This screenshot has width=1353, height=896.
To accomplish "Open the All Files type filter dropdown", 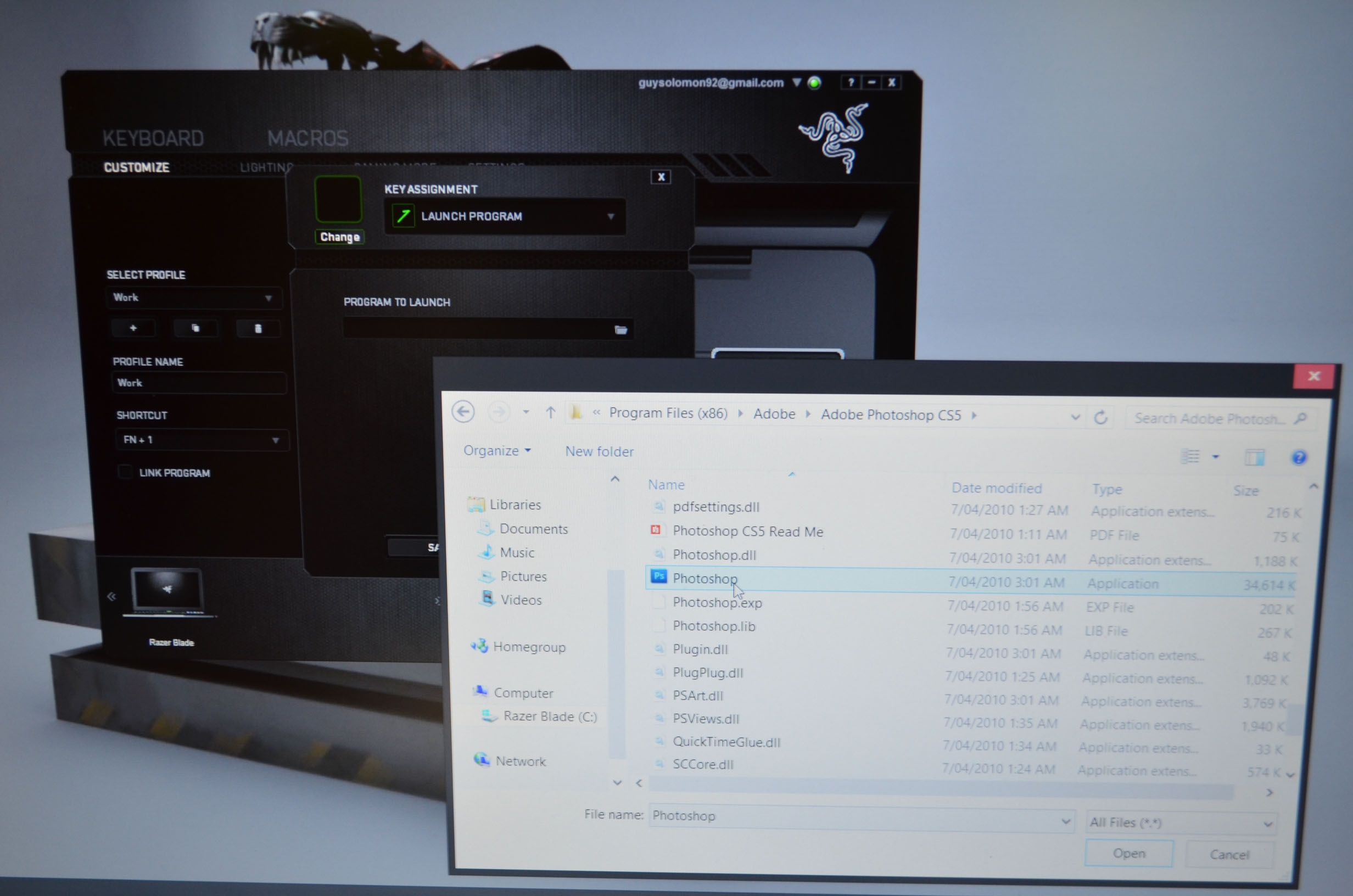I will (1181, 822).
